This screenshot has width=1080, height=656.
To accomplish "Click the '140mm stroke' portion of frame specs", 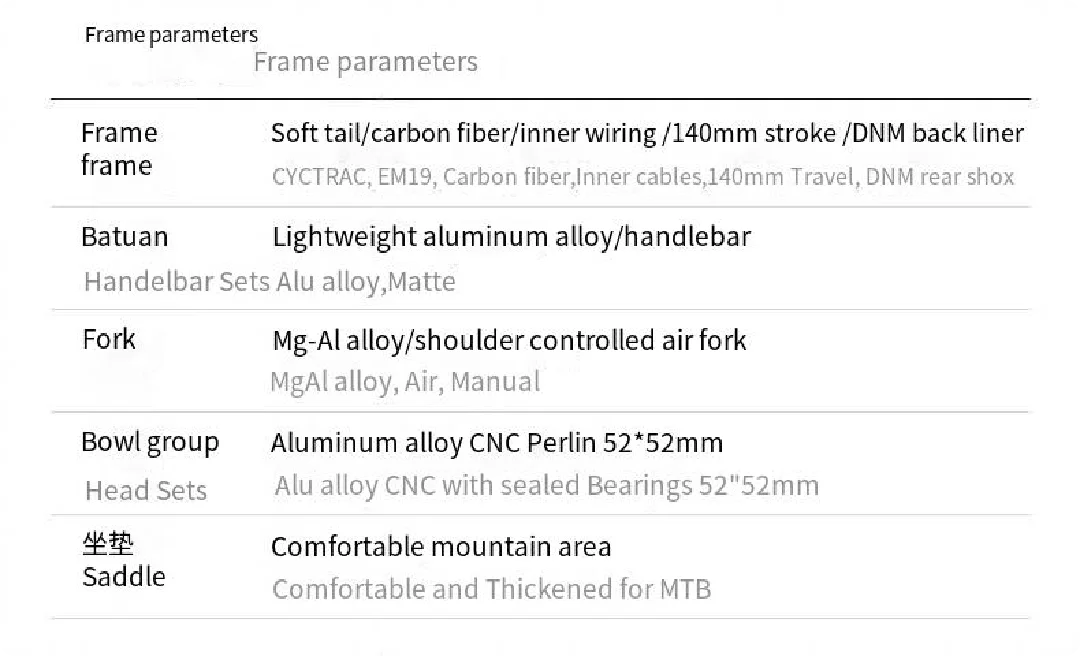I will coord(754,134).
